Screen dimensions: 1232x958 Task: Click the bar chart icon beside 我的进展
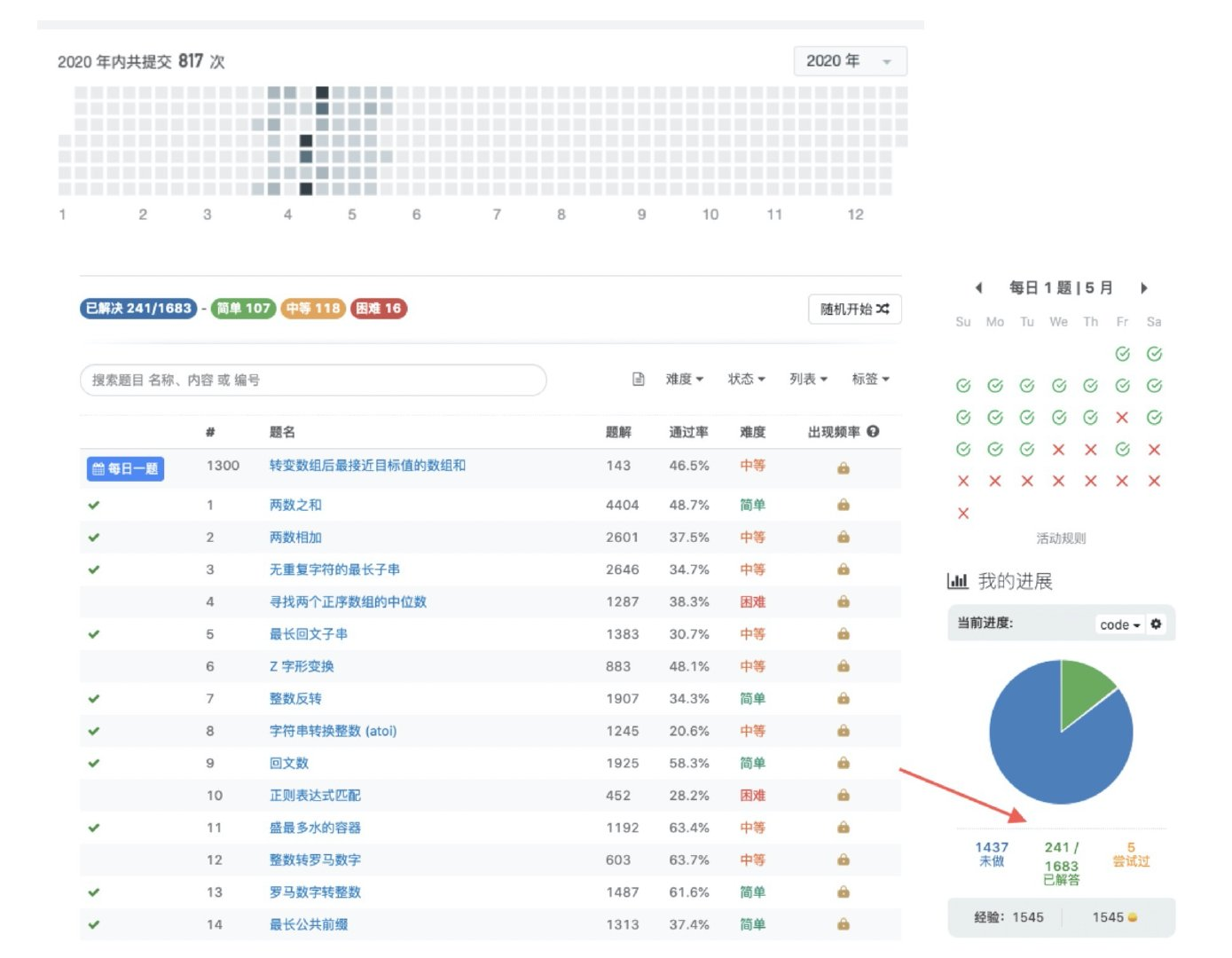point(957,581)
